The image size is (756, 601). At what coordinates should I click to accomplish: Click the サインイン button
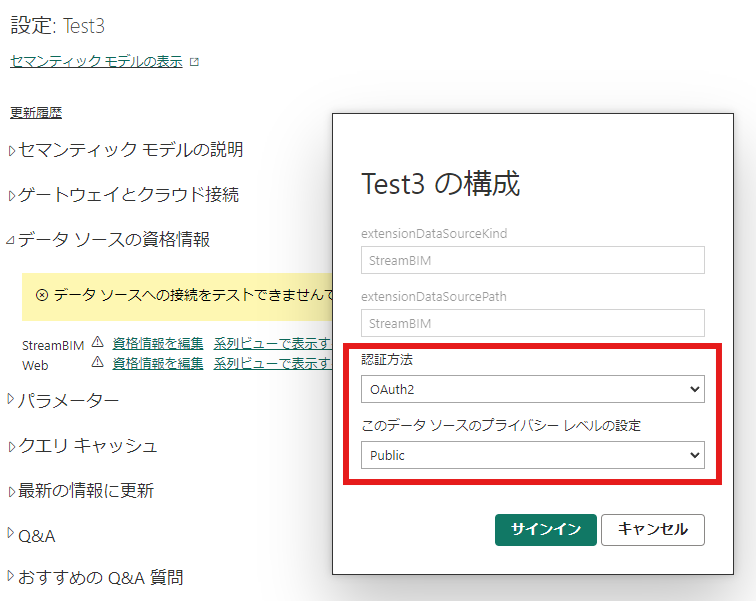click(545, 530)
